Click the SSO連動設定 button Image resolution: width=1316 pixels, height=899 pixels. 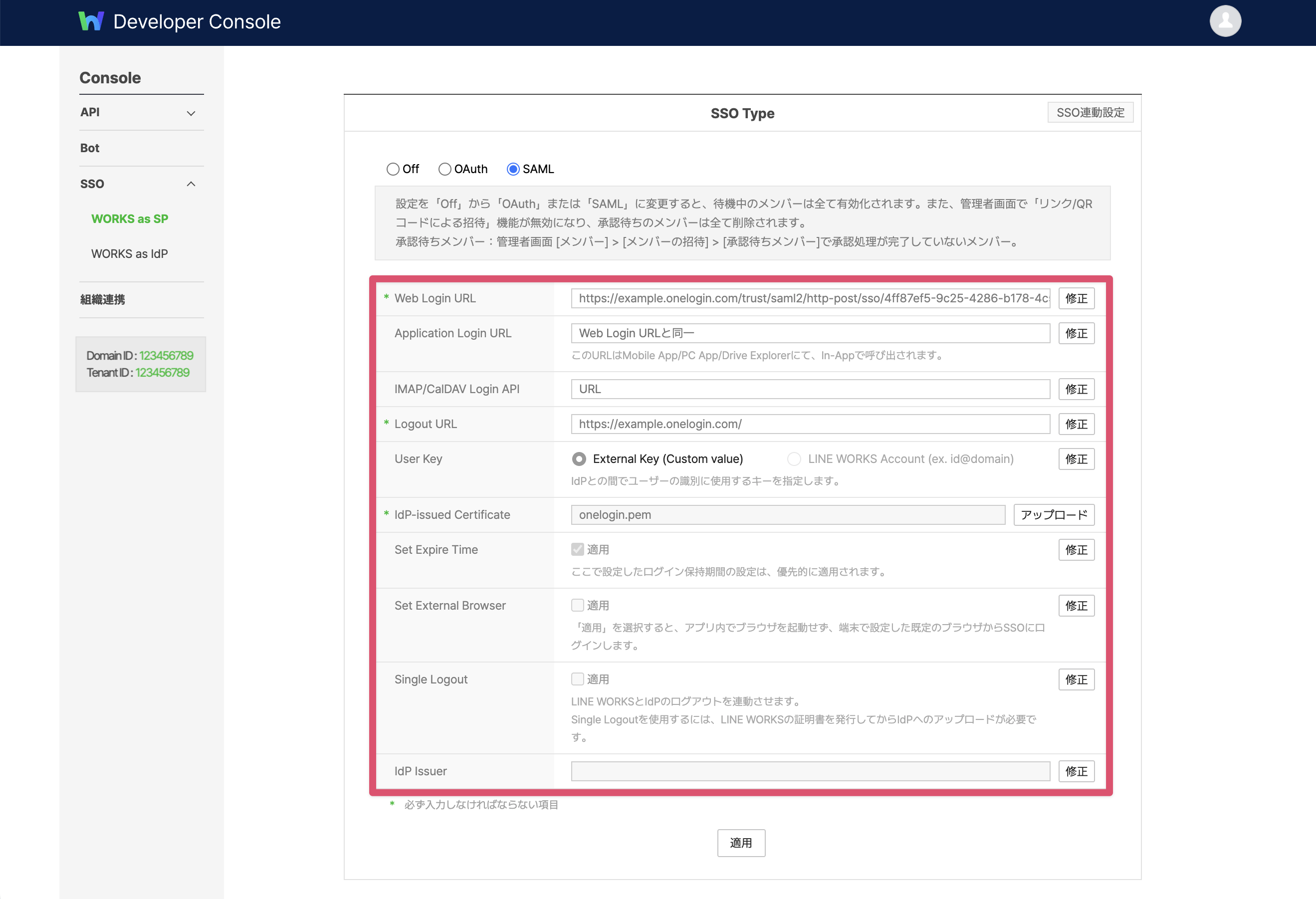click(x=1090, y=113)
